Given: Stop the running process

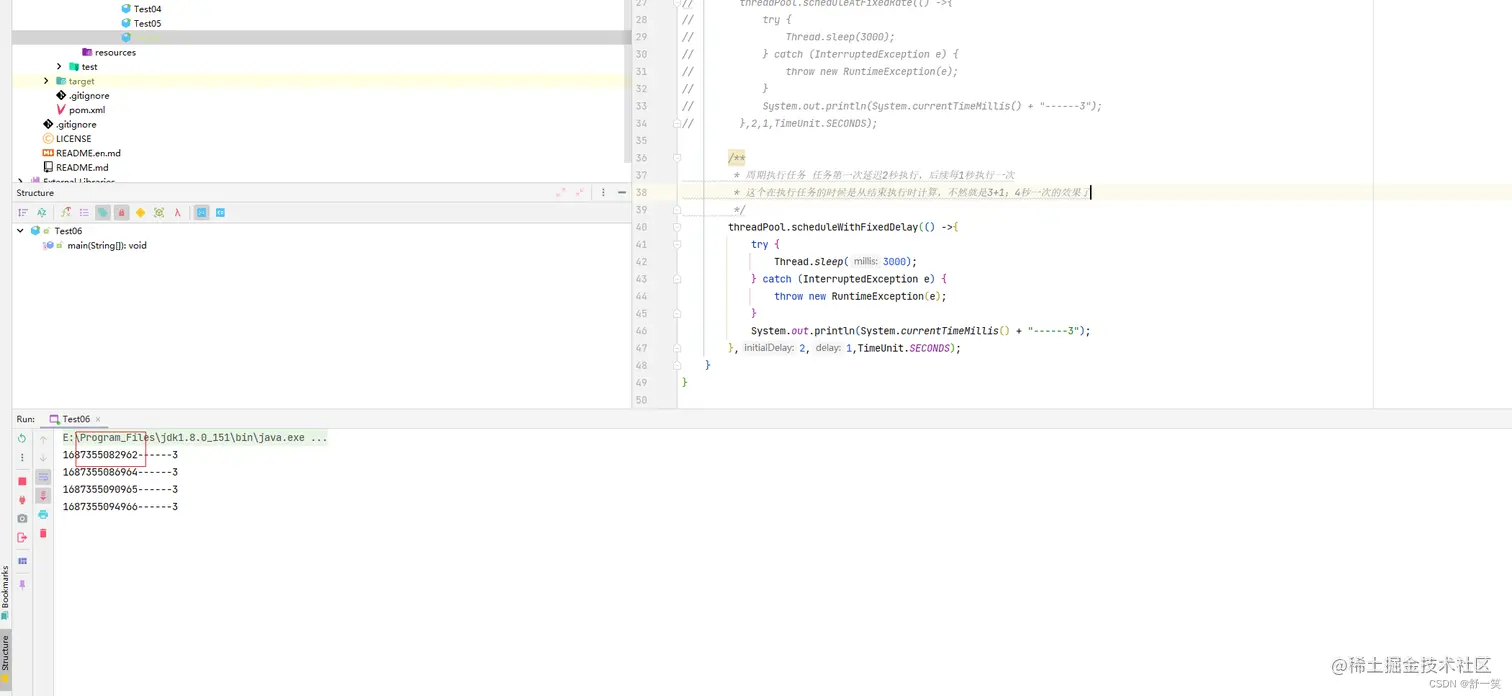Looking at the screenshot, I should point(22,481).
